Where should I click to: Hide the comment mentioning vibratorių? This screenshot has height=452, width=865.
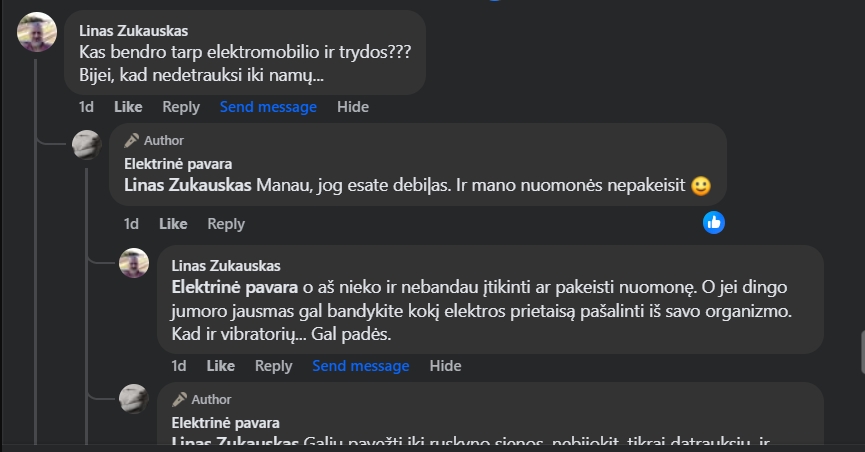click(x=445, y=366)
